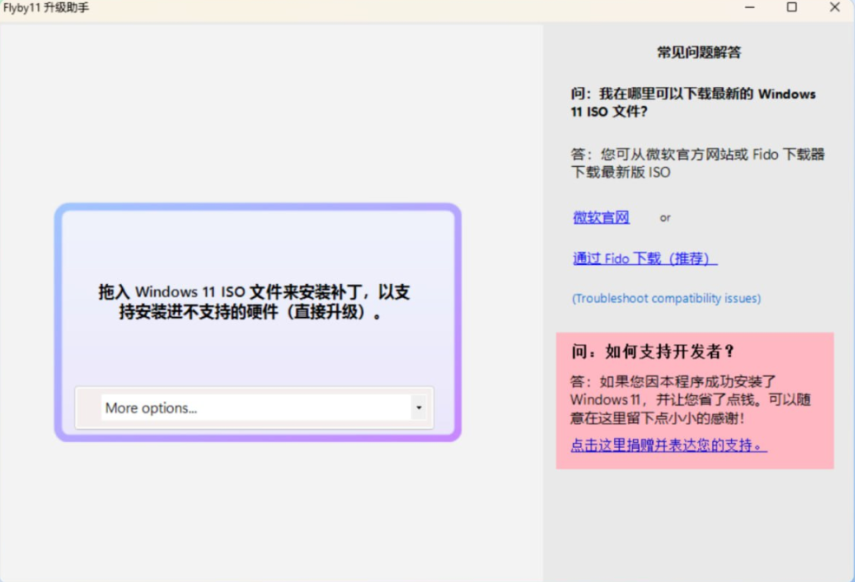Click the ISO drop zone text 拖入 Windows 11 ISO

[x=254, y=302]
